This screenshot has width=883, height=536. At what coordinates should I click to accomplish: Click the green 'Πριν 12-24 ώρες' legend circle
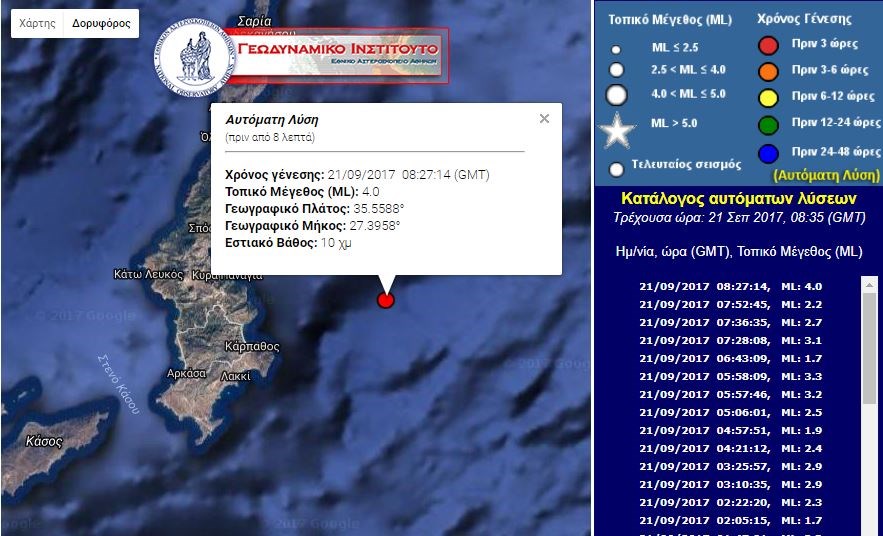[768, 124]
